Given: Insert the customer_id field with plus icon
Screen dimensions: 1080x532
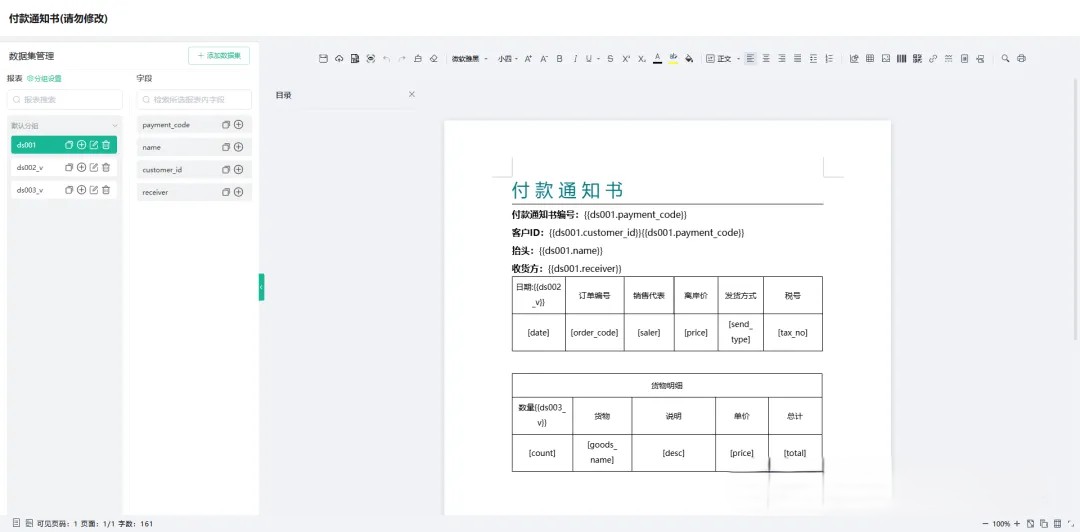Looking at the screenshot, I should coord(239,170).
